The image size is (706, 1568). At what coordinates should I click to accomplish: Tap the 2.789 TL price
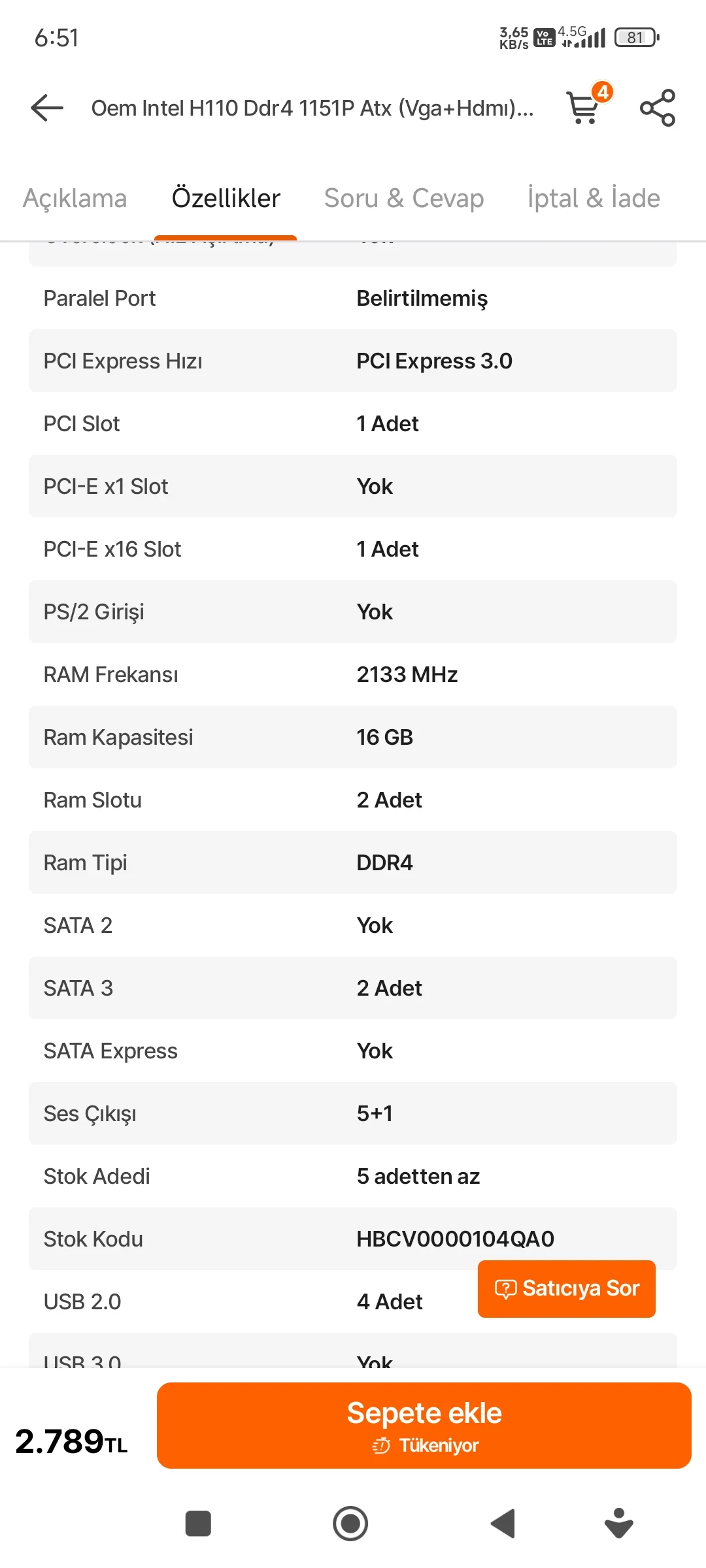[72, 1441]
